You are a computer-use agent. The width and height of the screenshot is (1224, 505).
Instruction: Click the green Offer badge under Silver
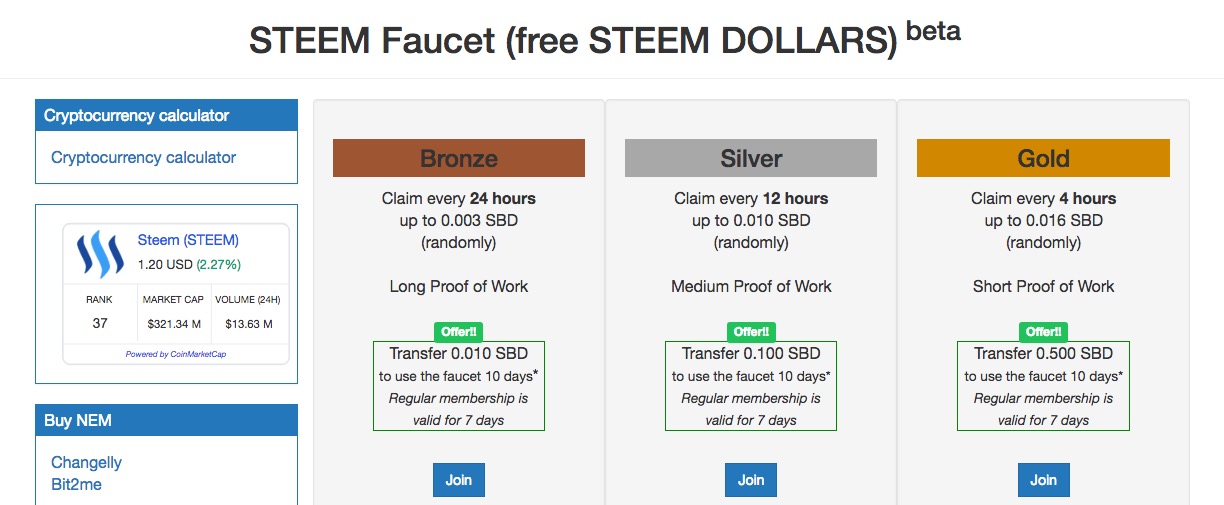point(751,331)
